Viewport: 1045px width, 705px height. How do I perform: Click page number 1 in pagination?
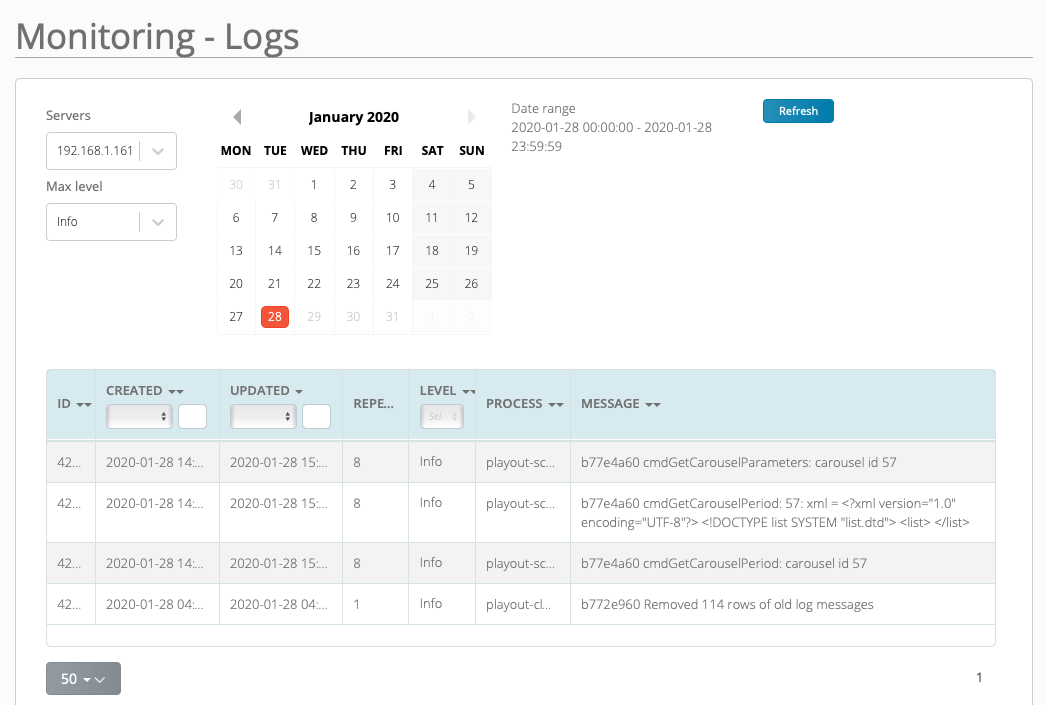[x=979, y=678]
